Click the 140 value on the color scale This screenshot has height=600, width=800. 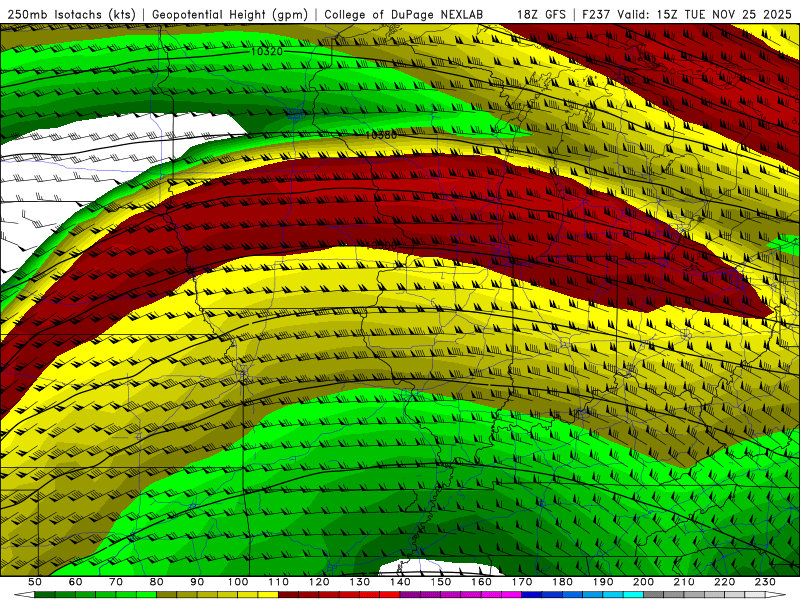[x=400, y=582]
